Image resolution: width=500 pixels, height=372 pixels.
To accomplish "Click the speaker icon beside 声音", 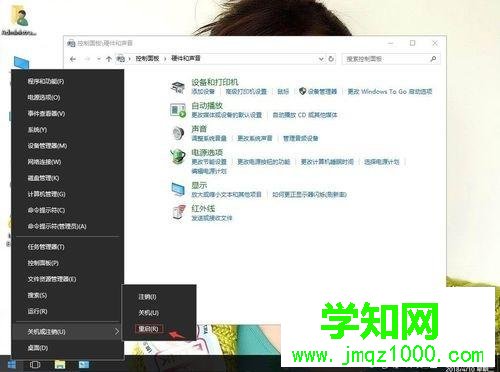I will point(178,133).
